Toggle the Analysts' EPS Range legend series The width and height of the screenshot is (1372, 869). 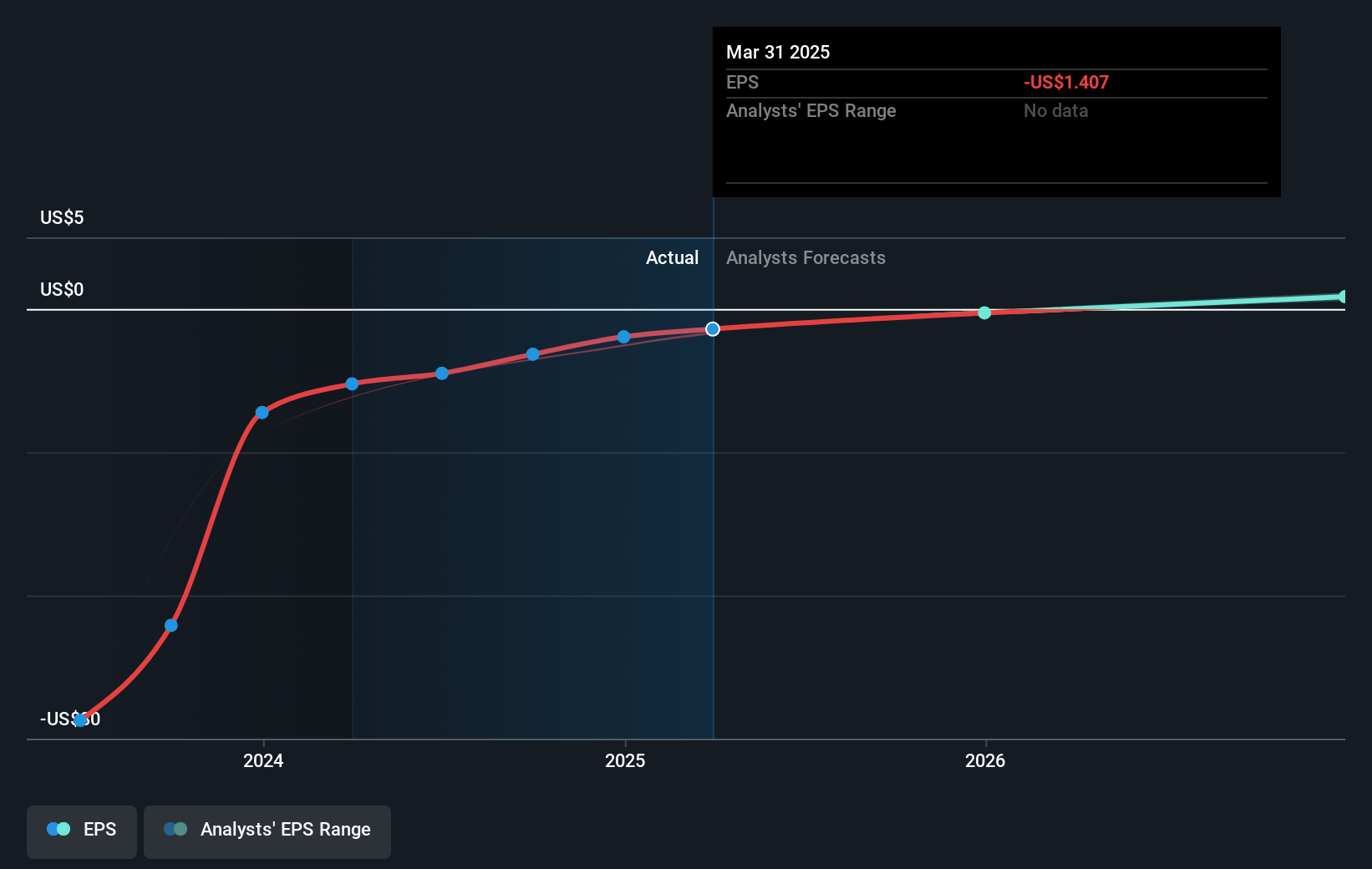[267, 831]
